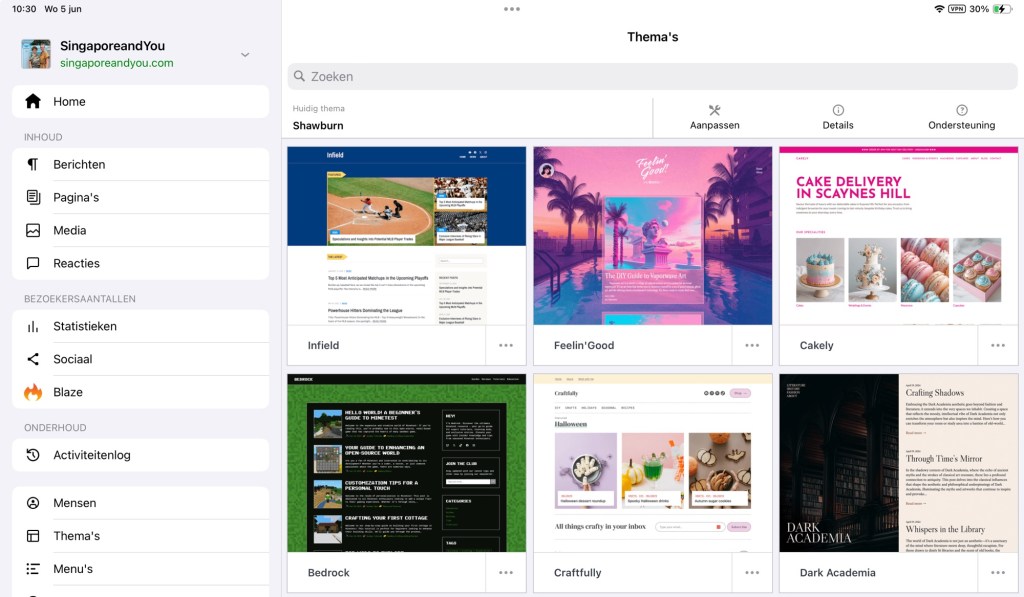Tap the SingaporeandYou site avatar
Image resolution: width=1024 pixels, height=597 pixels.
coord(36,54)
